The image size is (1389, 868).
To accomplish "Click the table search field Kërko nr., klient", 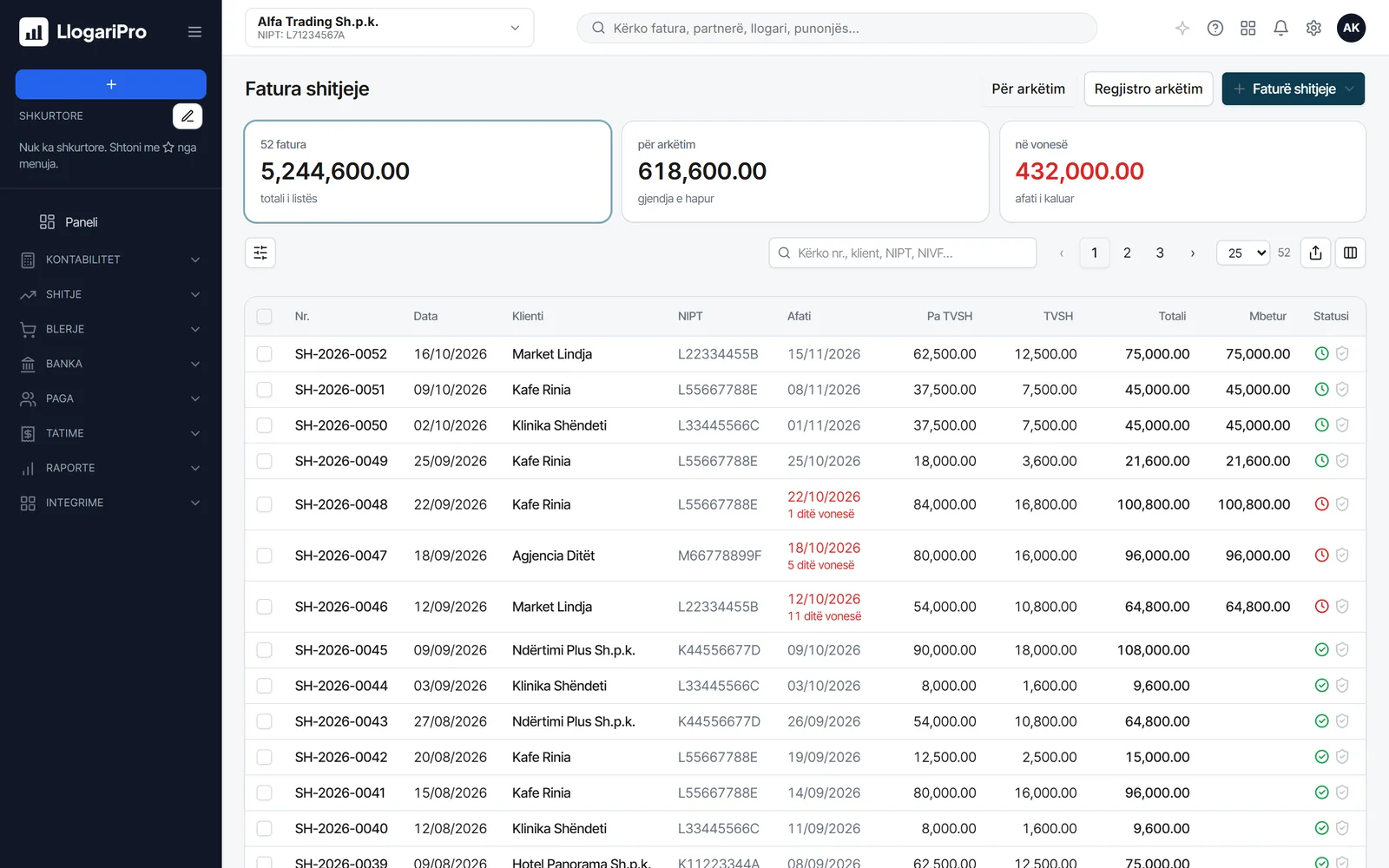I will (902, 253).
